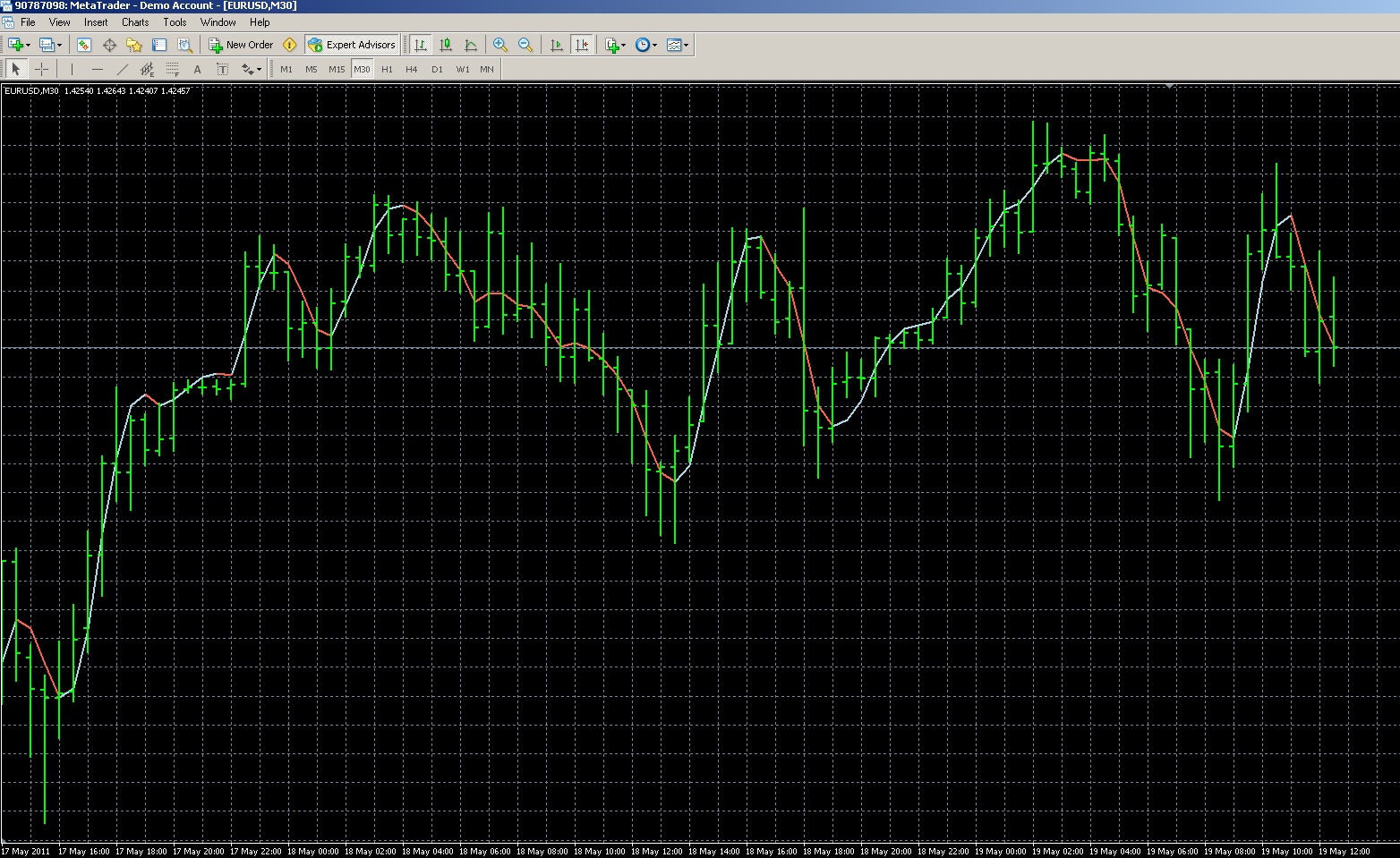1400x858 pixels.
Task: Select the Cursor arrow tool
Action: tap(16, 69)
